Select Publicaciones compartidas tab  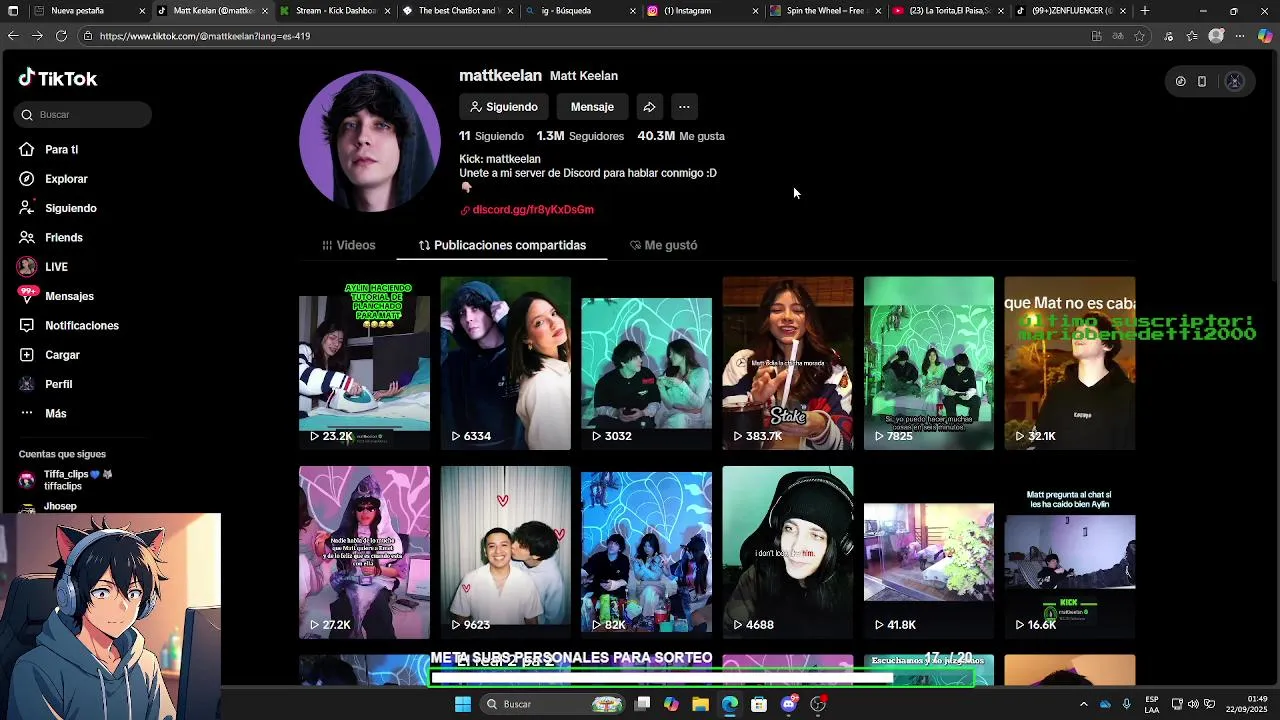click(502, 245)
